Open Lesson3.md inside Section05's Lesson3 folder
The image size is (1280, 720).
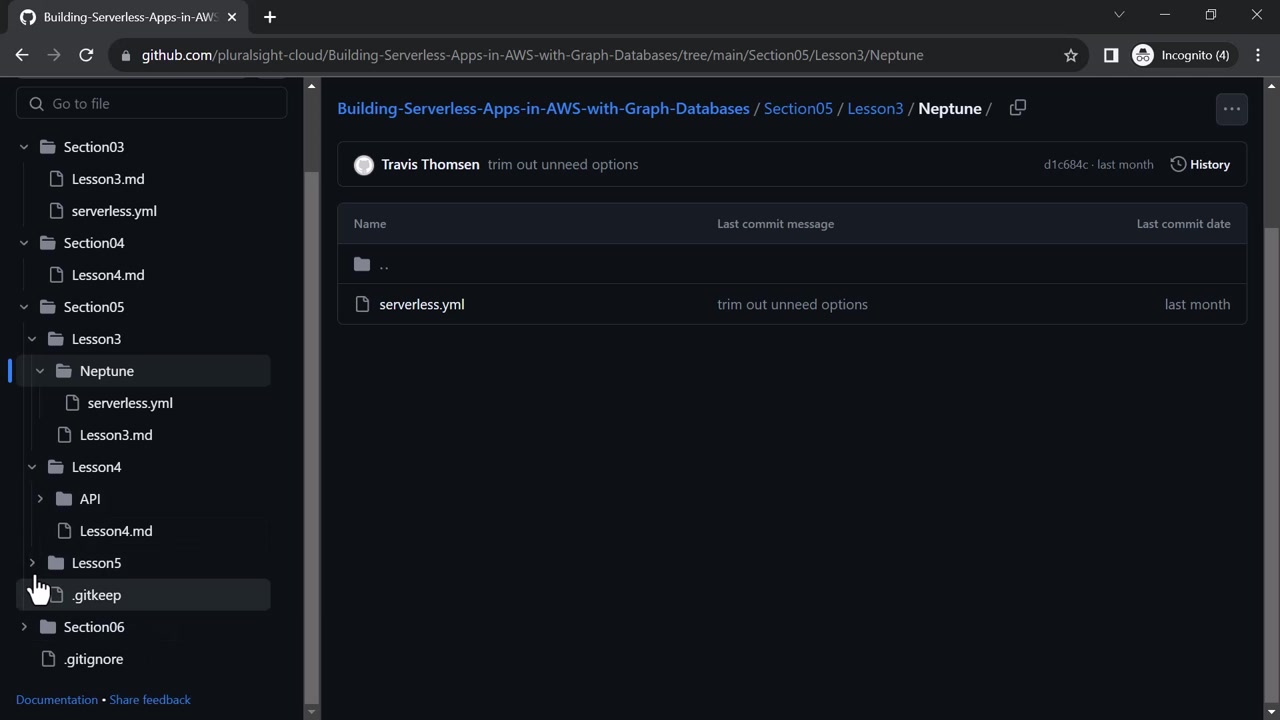pos(116,435)
